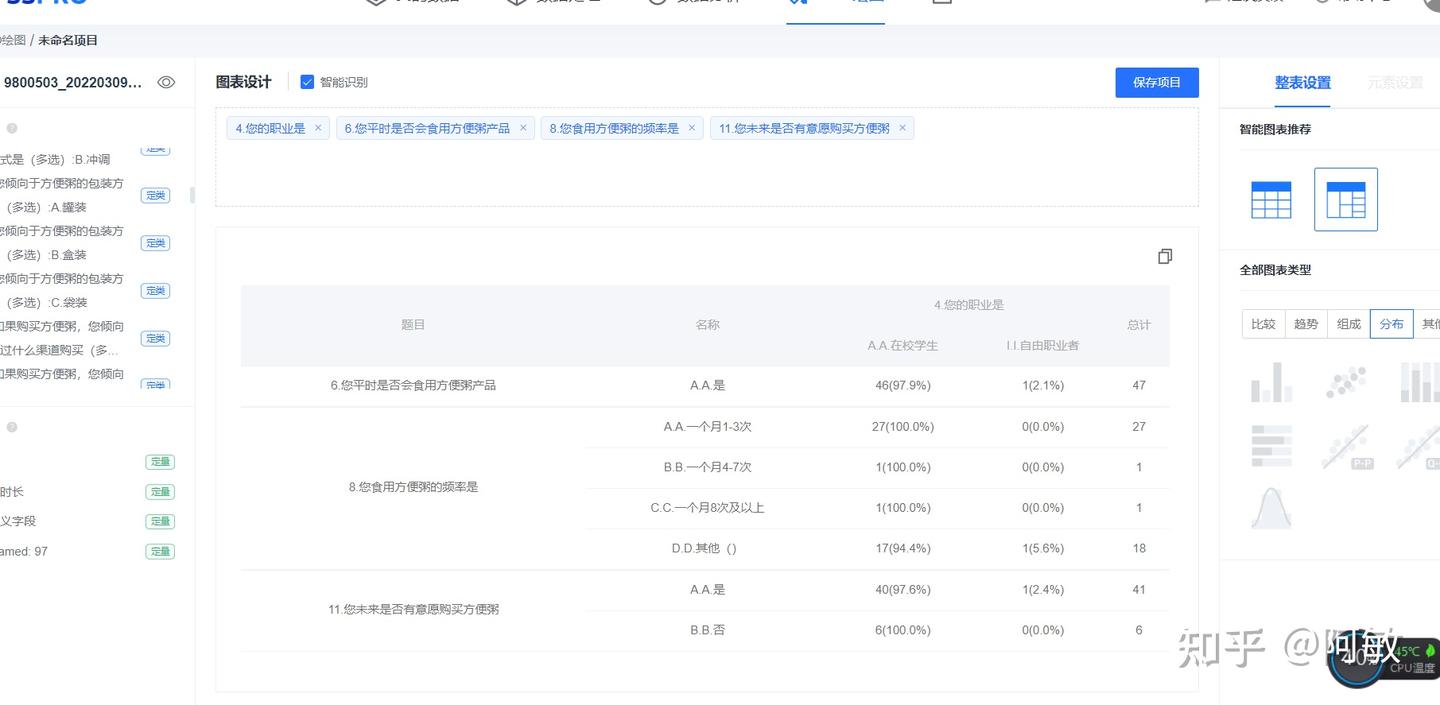1440x705 pixels.
Task: Click the 定类 tag beside B.盒装
Action: [x=155, y=243]
